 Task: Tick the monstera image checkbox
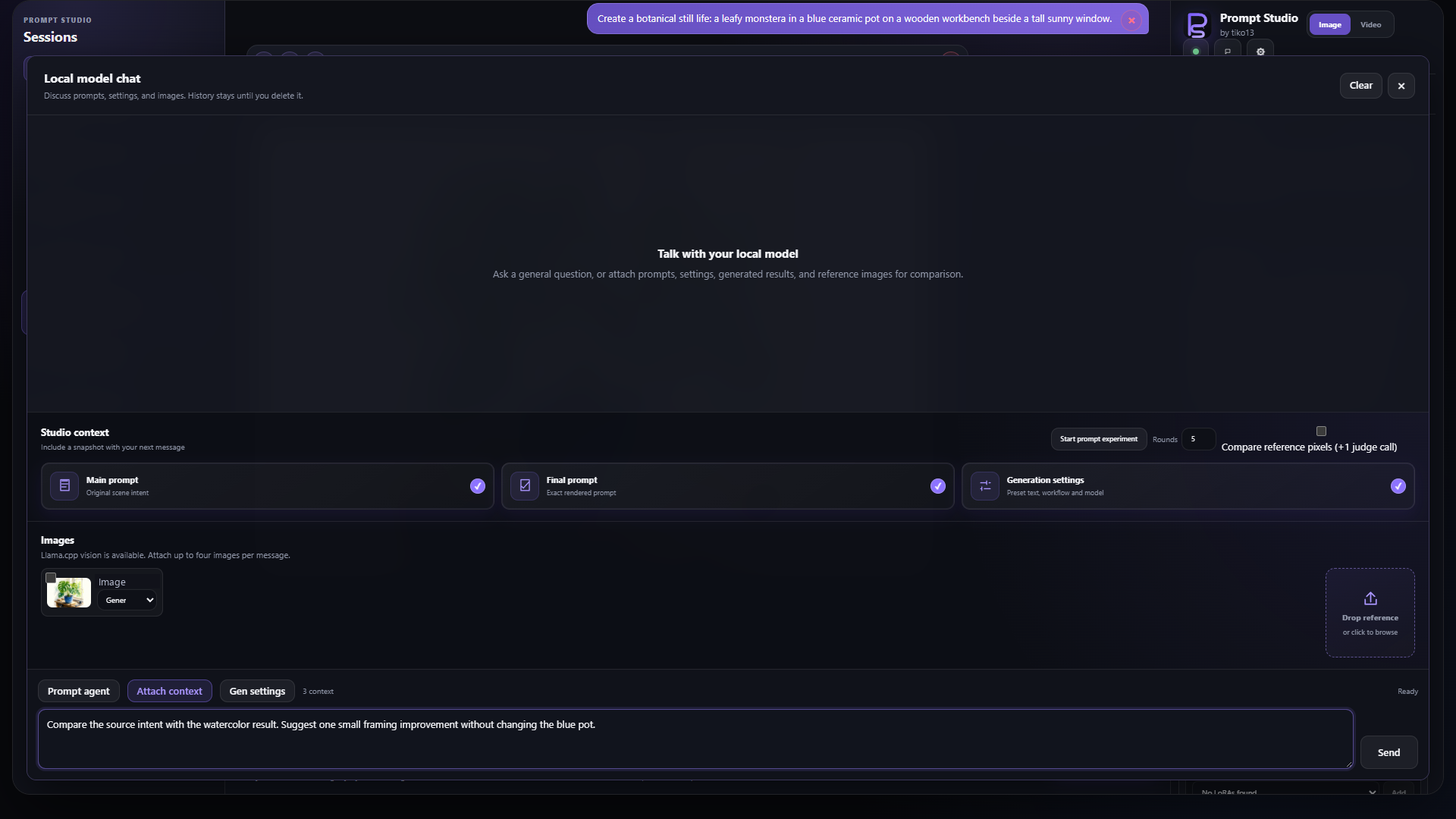point(51,578)
